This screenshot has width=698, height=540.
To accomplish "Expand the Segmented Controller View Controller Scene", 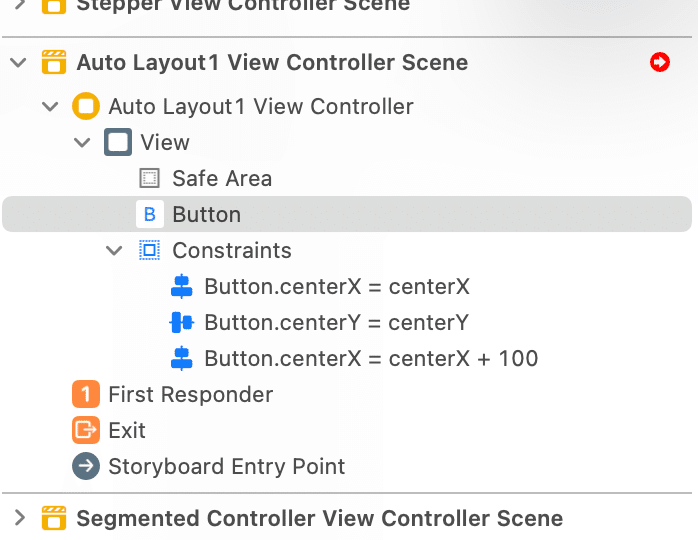I will pyautogui.click(x=20, y=518).
